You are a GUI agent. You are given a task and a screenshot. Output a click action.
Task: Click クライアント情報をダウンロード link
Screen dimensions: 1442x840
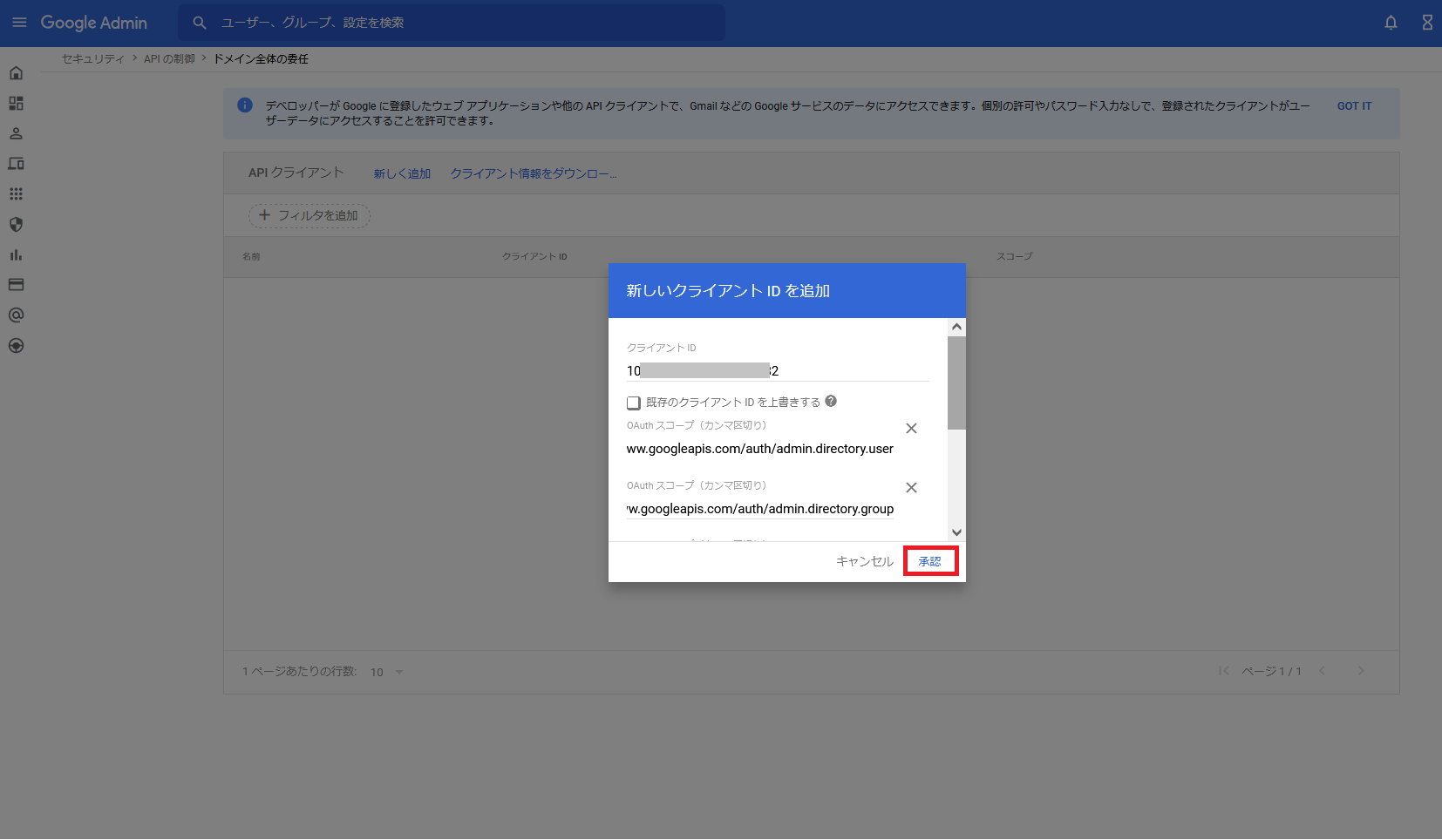(x=533, y=173)
